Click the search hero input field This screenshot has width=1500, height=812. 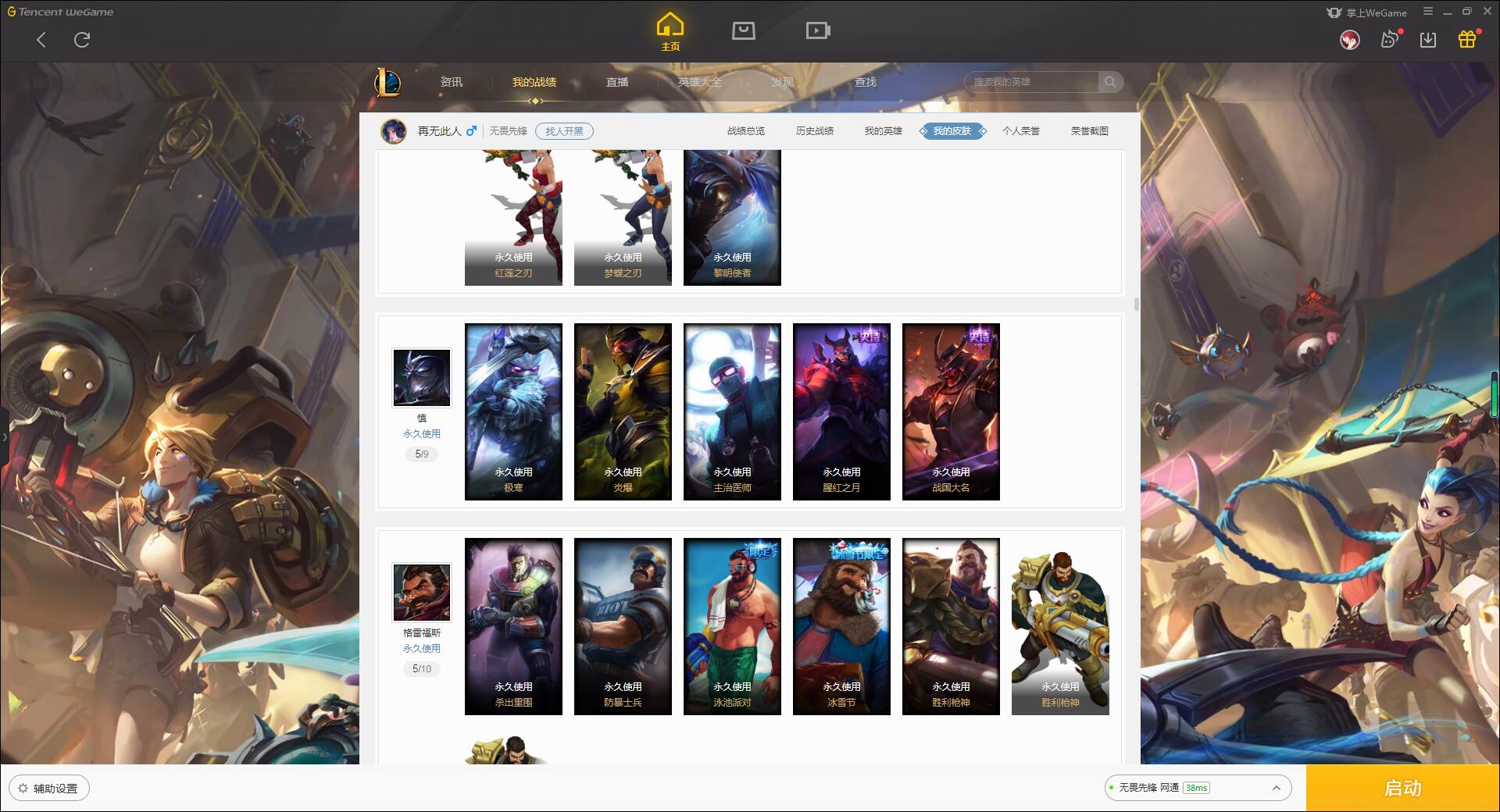tap(1031, 82)
